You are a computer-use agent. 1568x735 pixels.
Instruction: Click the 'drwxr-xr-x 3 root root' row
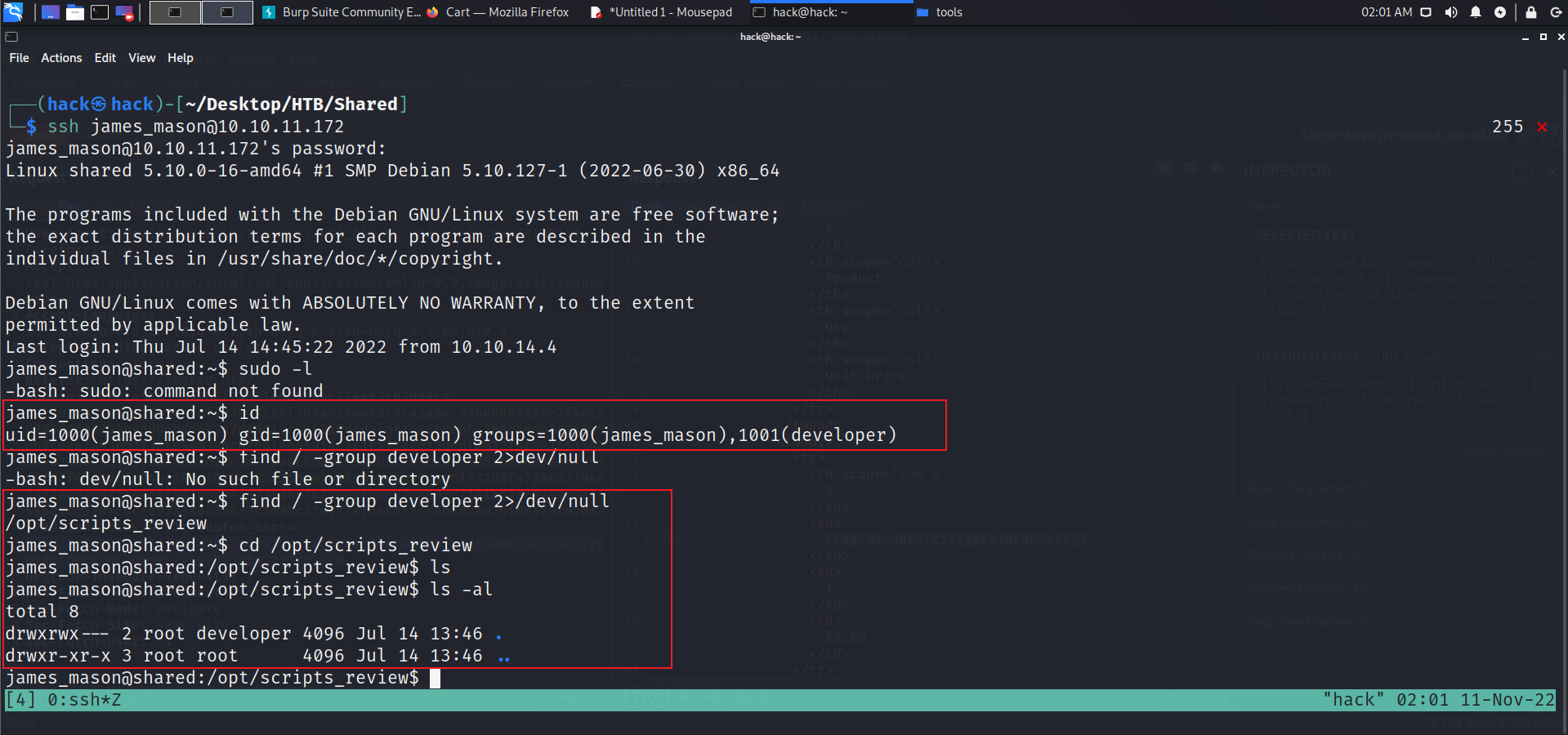pos(257,656)
